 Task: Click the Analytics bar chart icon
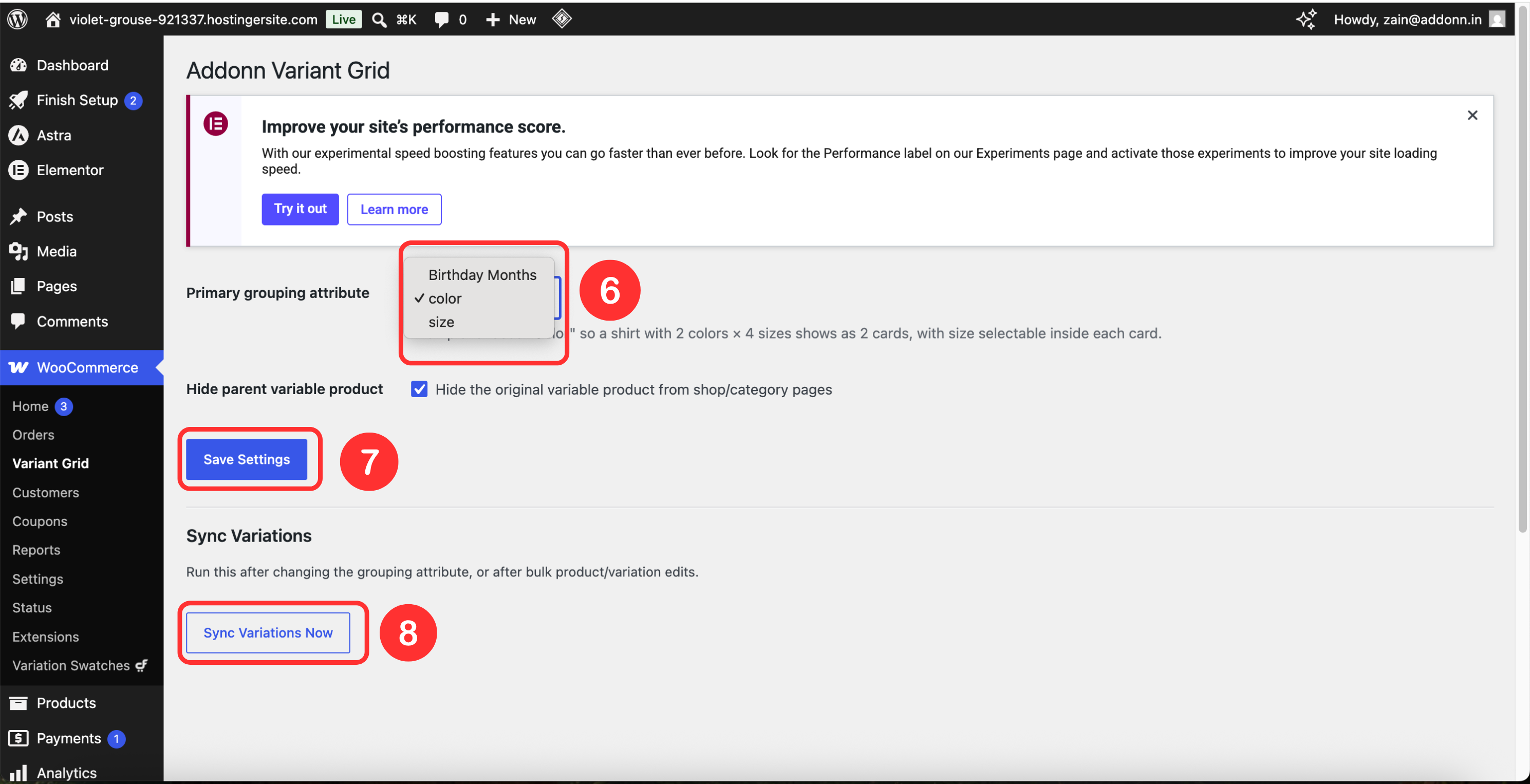click(18, 773)
